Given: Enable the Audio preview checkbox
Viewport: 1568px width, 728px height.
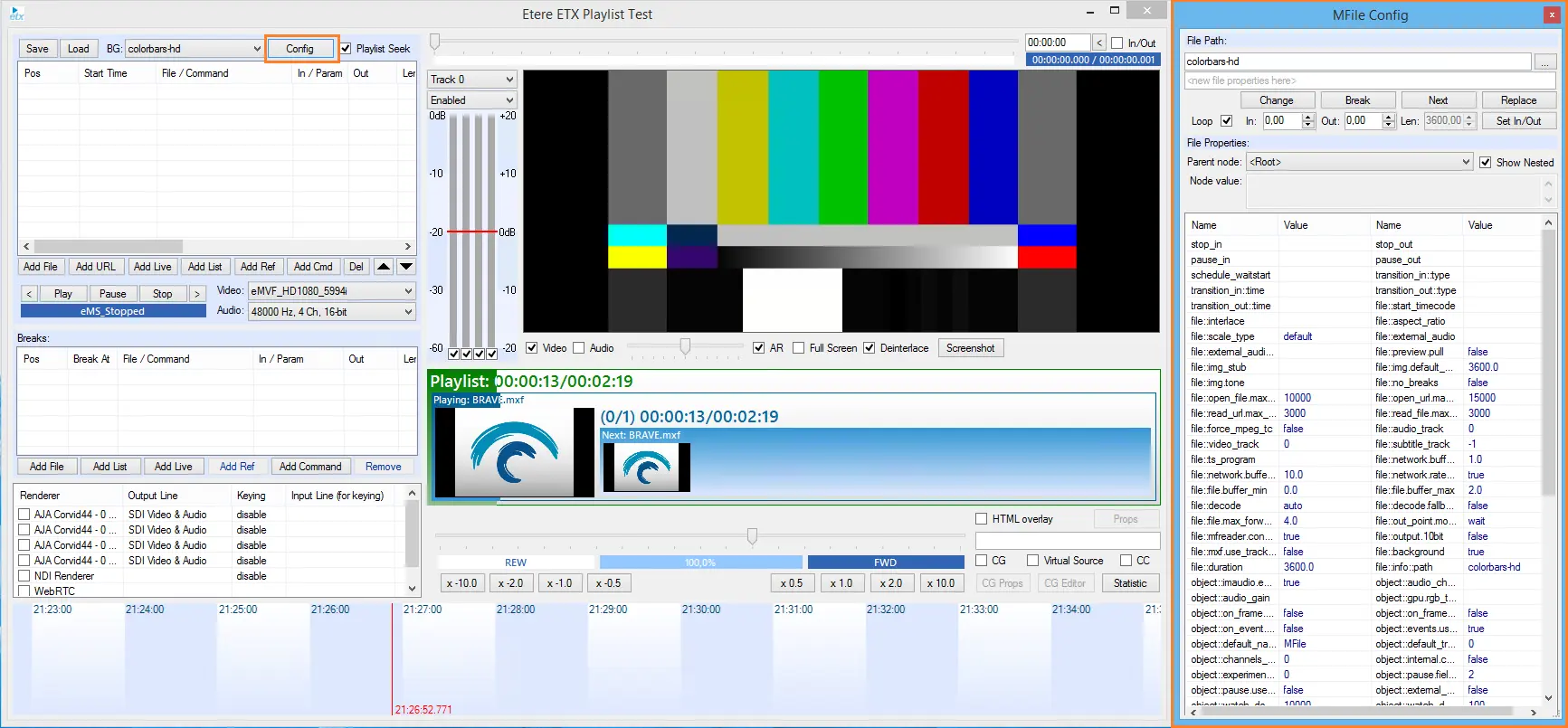Looking at the screenshot, I should click(x=579, y=348).
